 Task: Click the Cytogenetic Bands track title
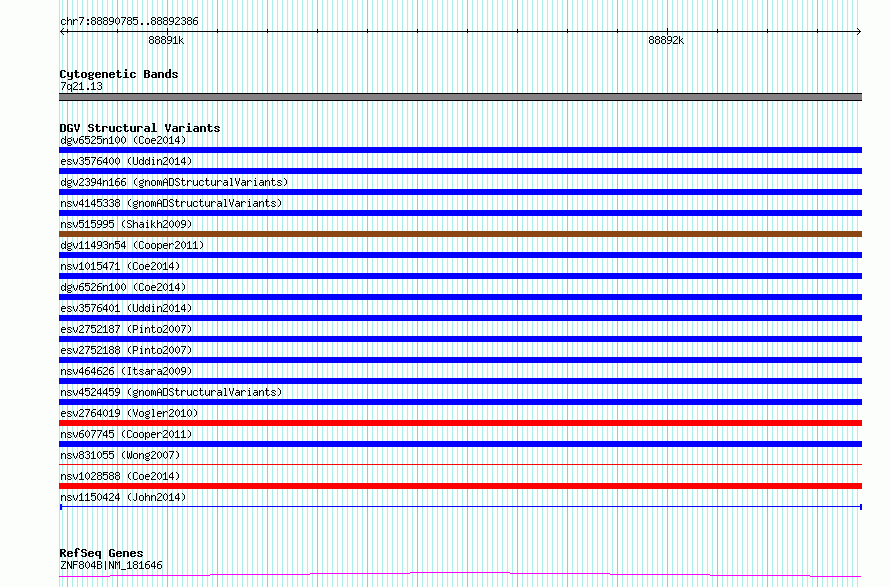[x=119, y=74]
